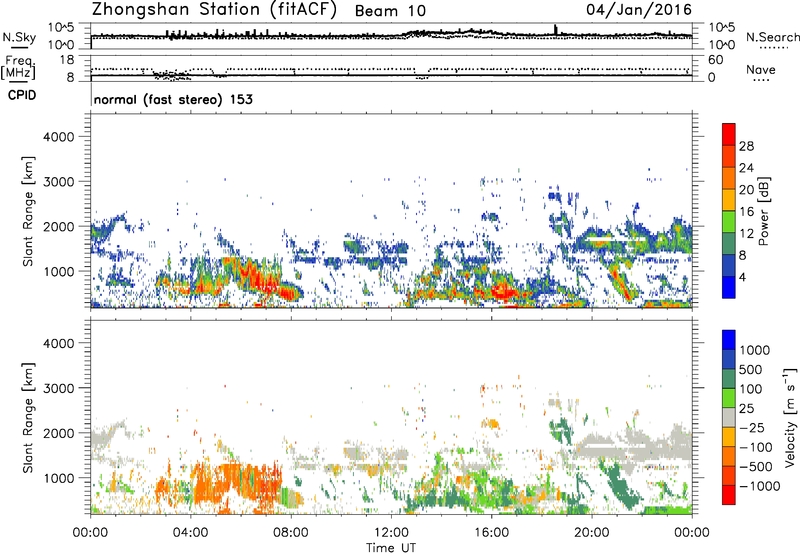
Task: Click the 'Velocity [m s-1]' colorbar label
Action: point(790,417)
